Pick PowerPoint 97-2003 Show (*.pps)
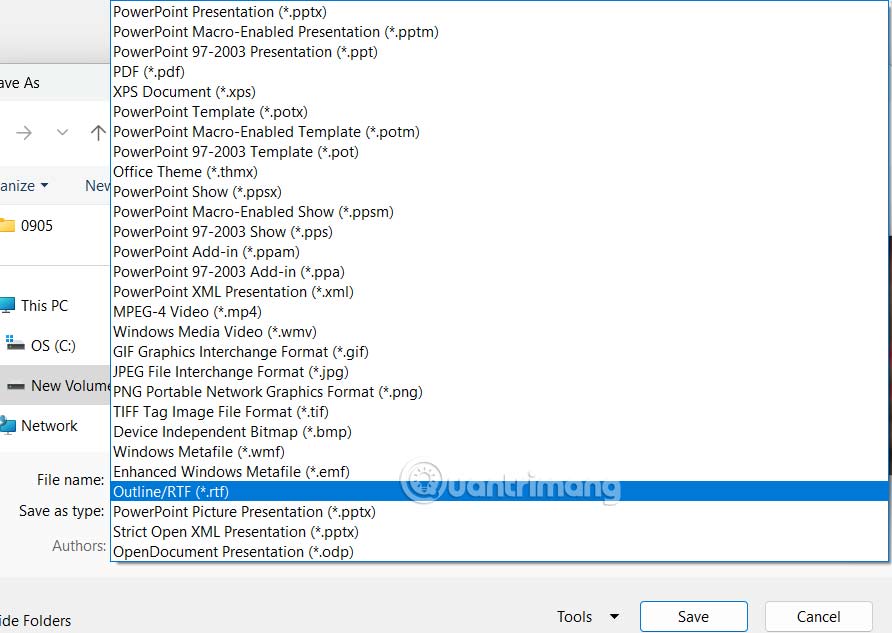 (499, 231)
